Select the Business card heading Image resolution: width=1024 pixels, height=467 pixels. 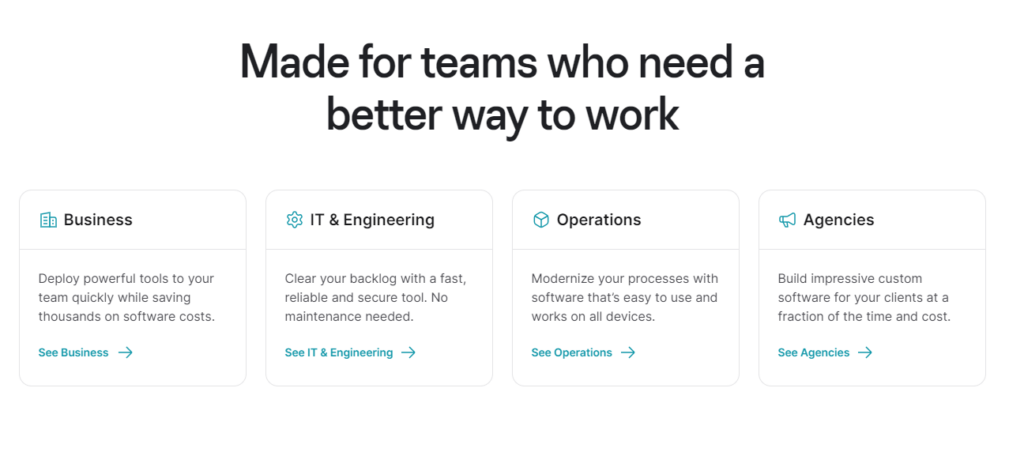coord(98,220)
